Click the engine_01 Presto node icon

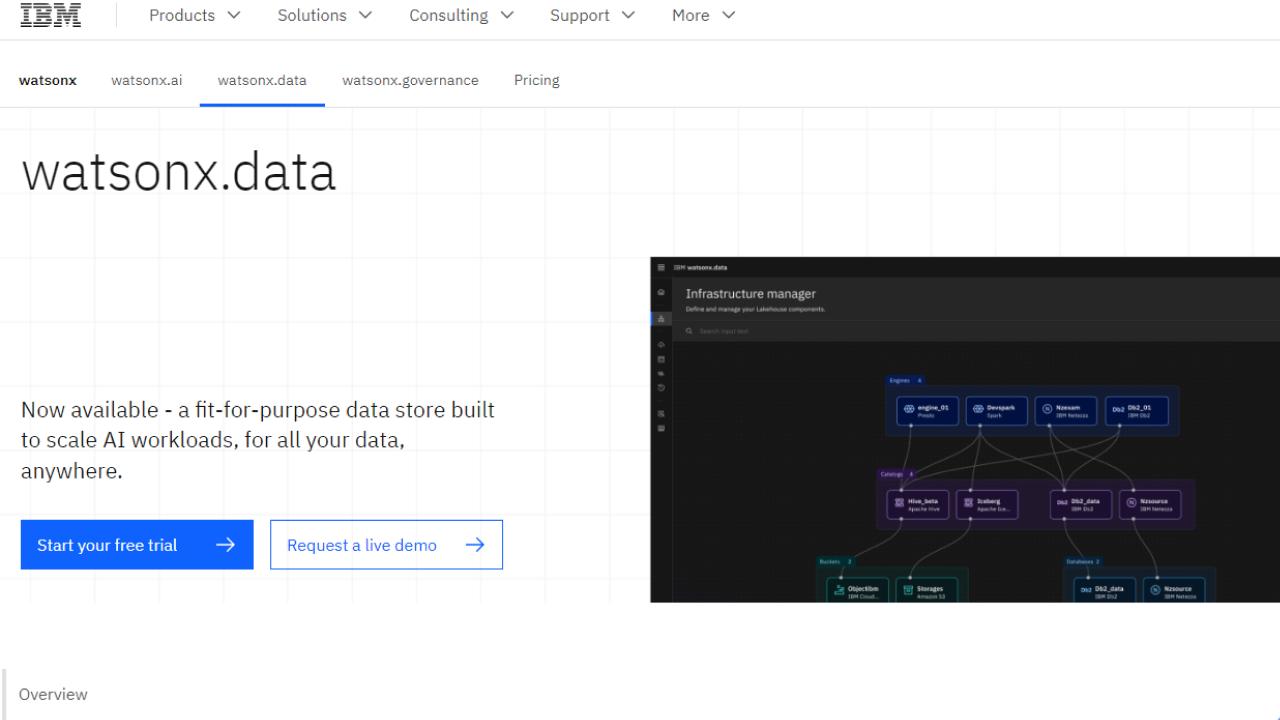click(x=909, y=409)
